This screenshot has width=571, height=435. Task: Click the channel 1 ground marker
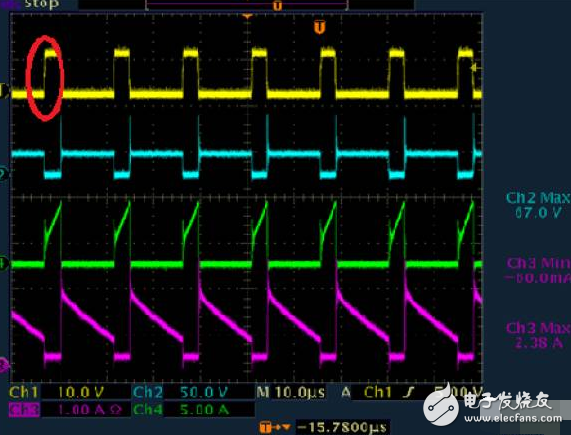point(3,91)
